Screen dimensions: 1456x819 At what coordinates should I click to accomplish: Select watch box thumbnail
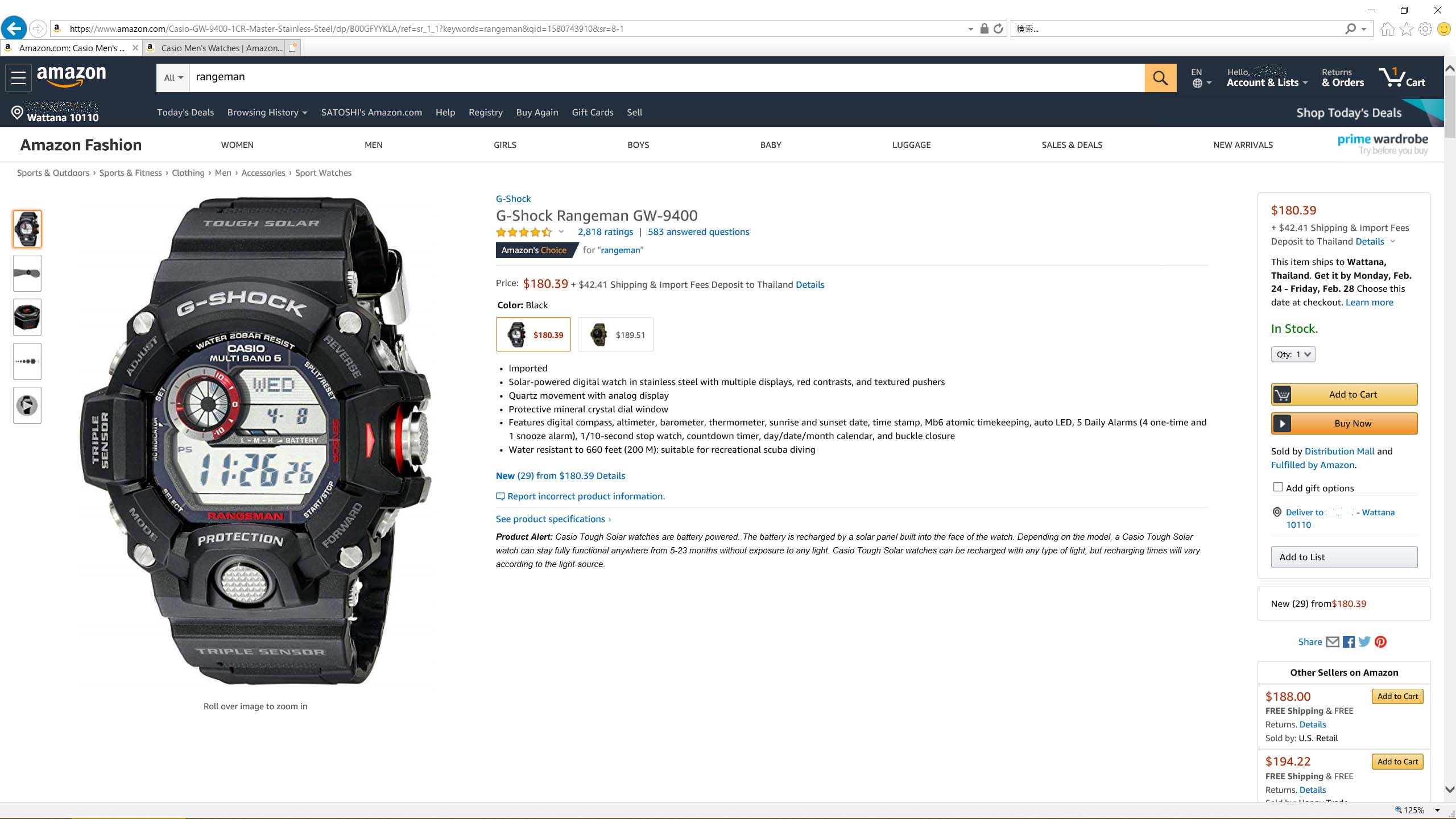pos(27,317)
